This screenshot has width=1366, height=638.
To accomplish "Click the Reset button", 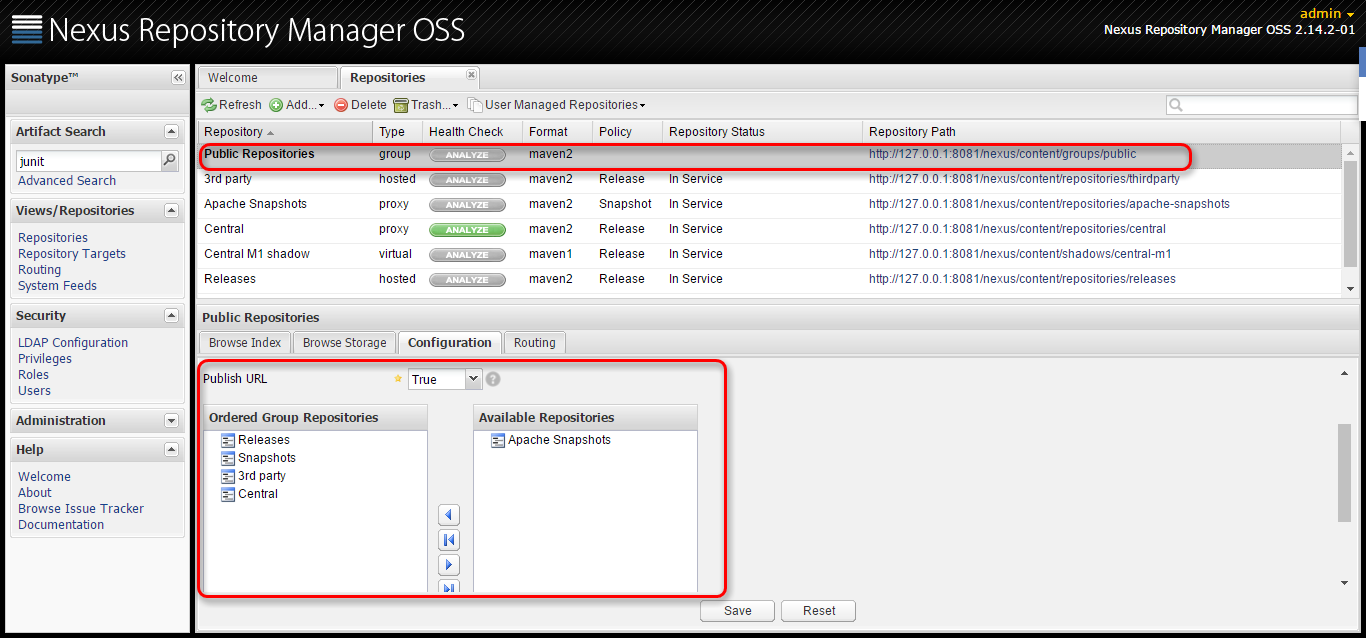I will [x=819, y=611].
